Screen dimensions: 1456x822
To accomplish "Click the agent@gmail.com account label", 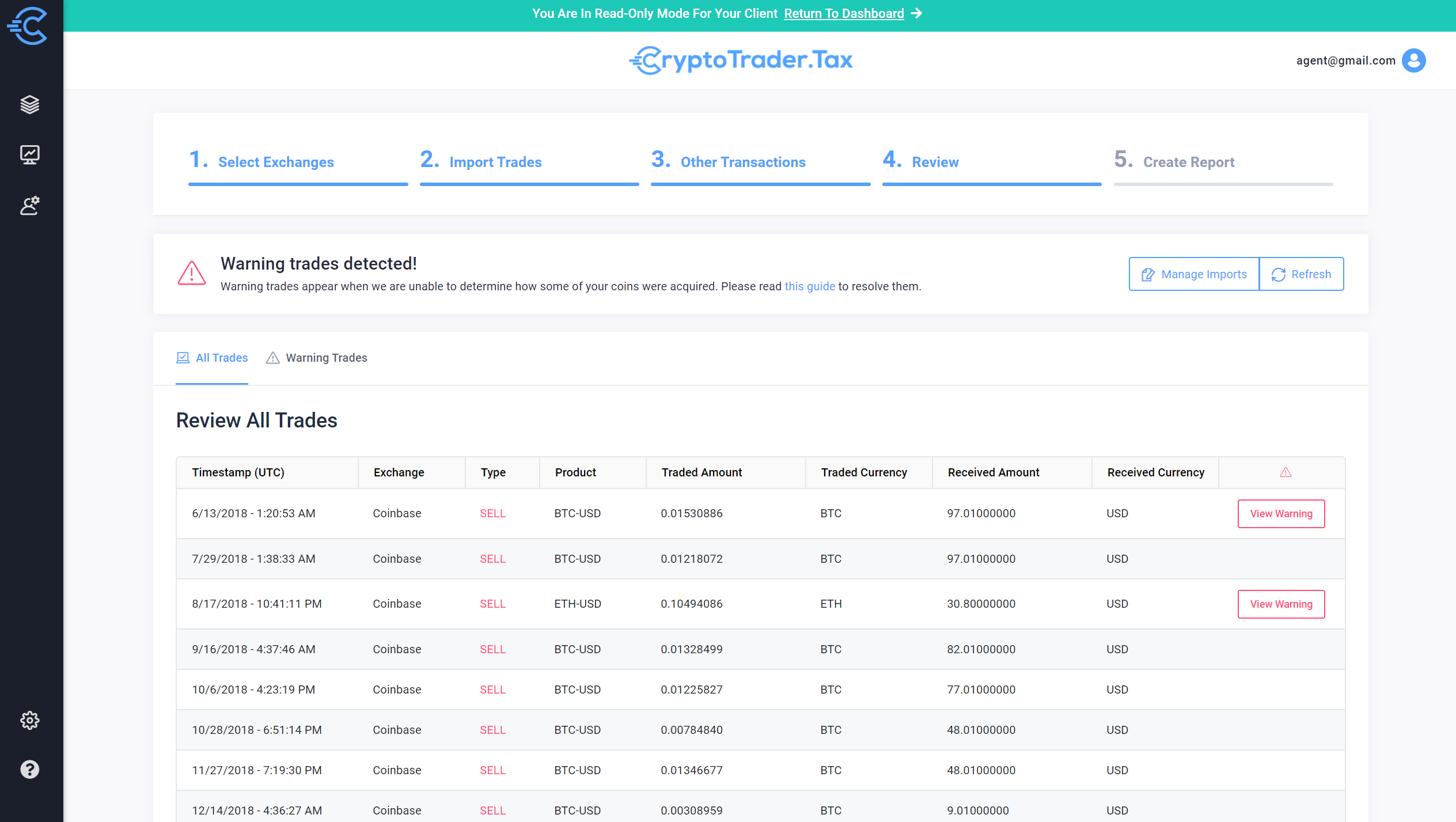I will coord(1345,60).
